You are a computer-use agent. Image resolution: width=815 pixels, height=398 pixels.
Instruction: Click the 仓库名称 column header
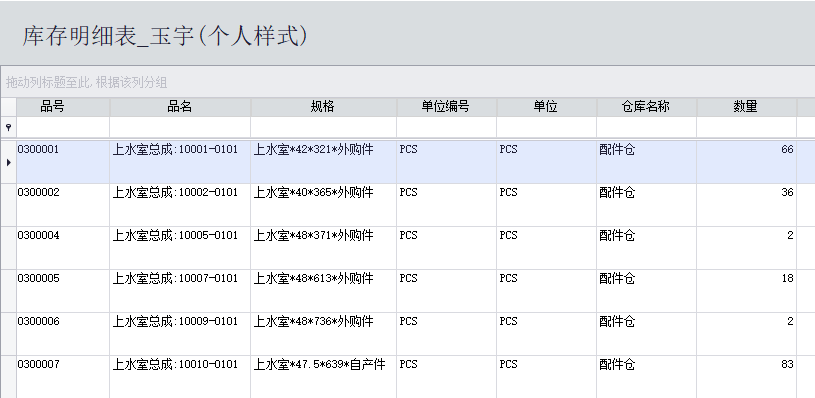[x=646, y=107]
